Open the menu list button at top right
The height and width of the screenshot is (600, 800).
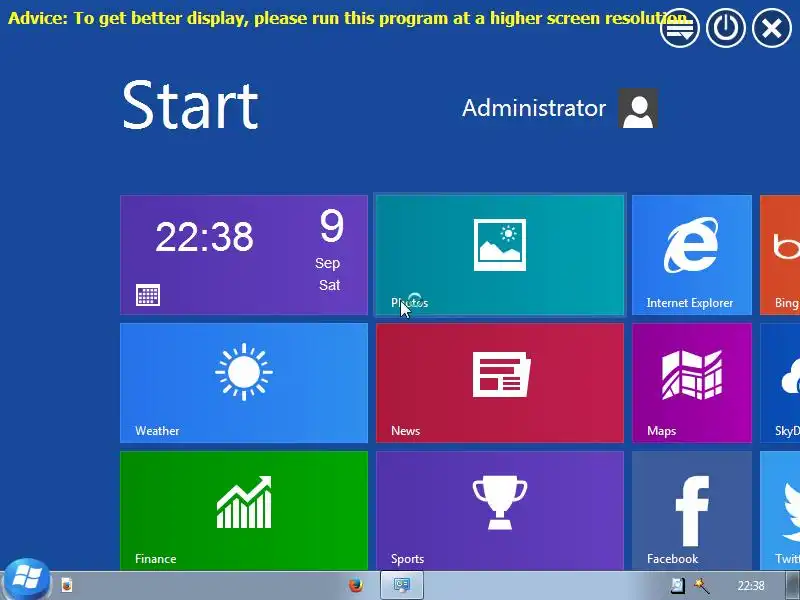(680, 28)
